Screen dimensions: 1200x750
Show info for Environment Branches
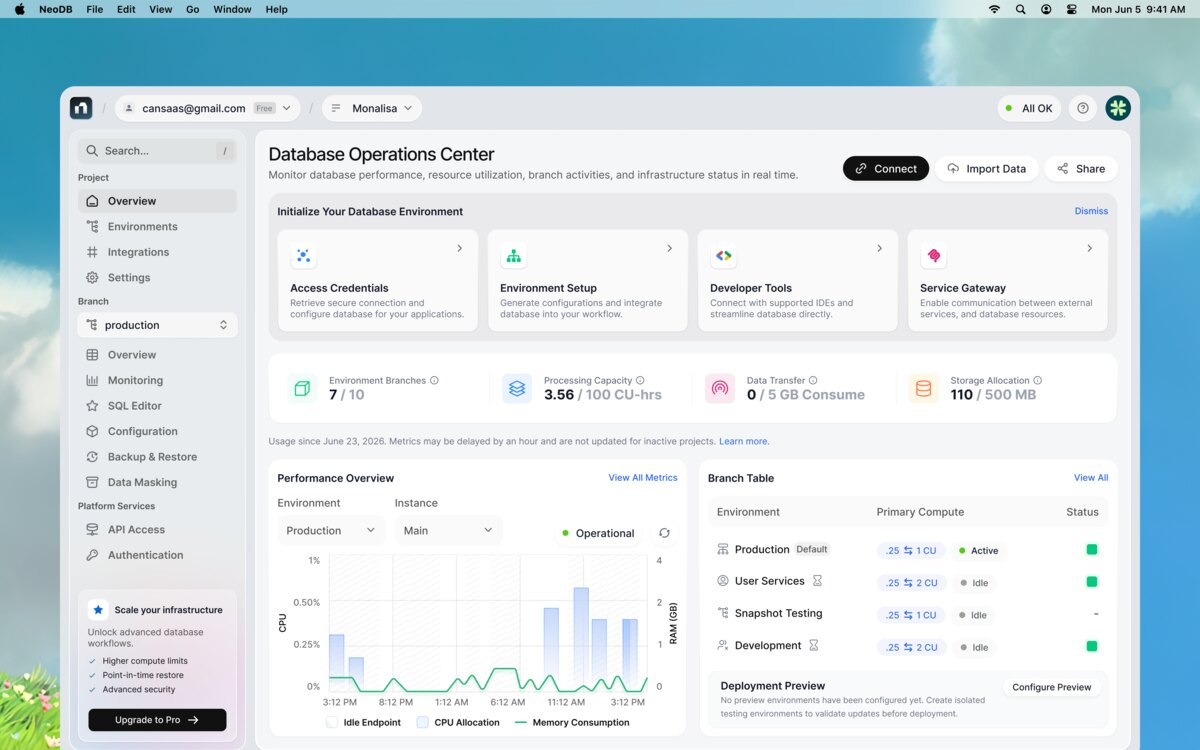(434, 380)
